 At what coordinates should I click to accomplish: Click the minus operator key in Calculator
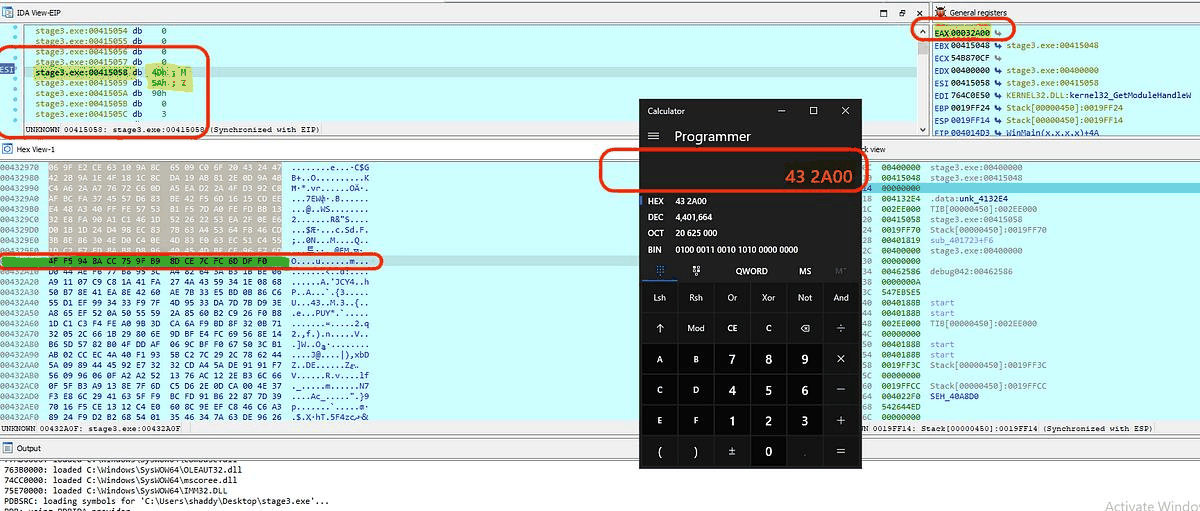[841, 389]
